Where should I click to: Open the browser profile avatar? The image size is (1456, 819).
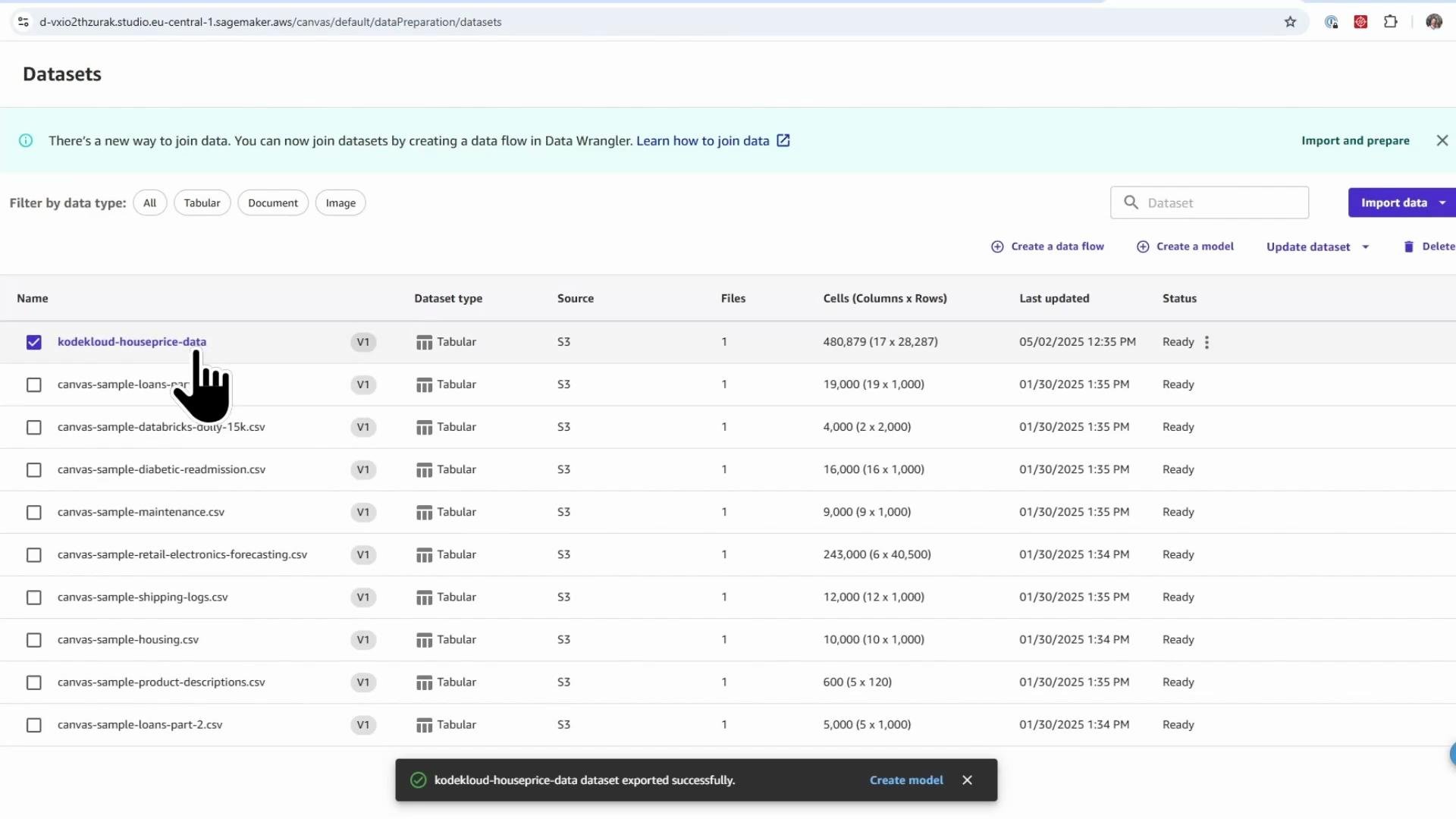point(1433,22)
